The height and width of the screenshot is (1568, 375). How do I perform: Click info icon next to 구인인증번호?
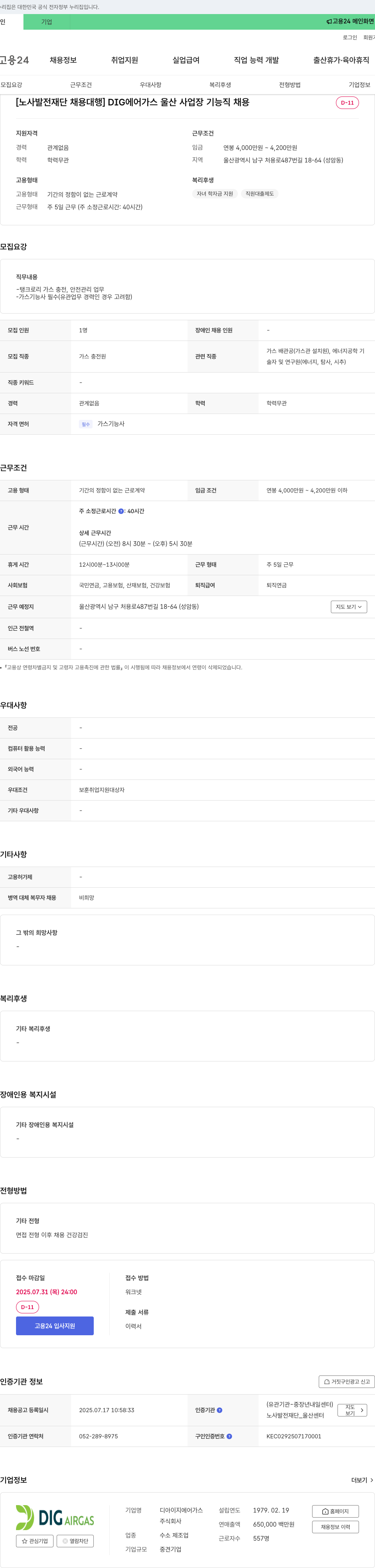pyautogui.click(x=230, y=1436)
